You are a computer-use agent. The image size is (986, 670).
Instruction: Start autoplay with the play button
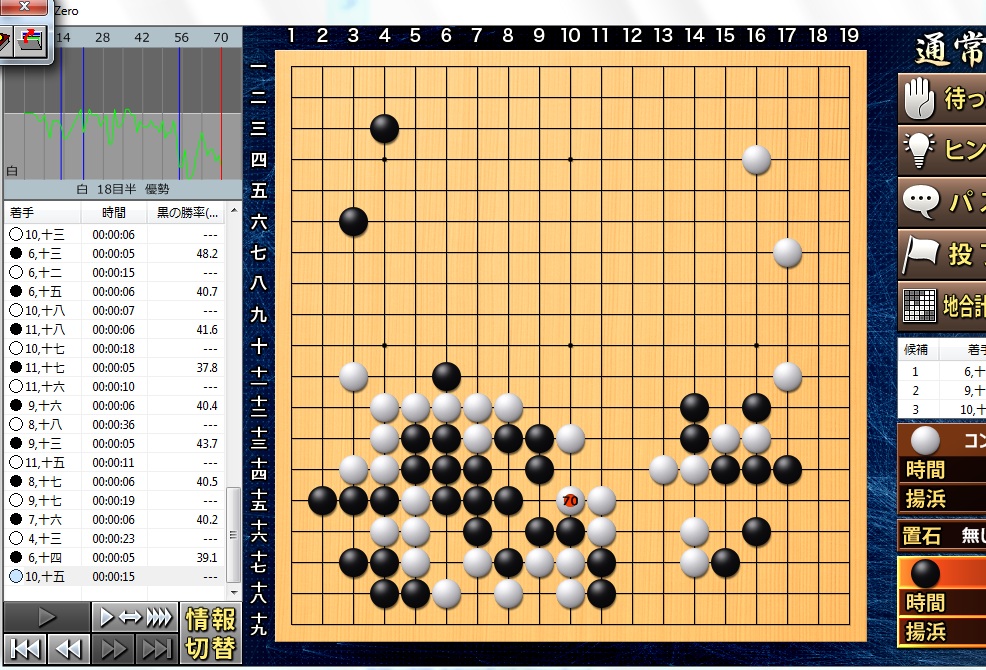point(47,616)
